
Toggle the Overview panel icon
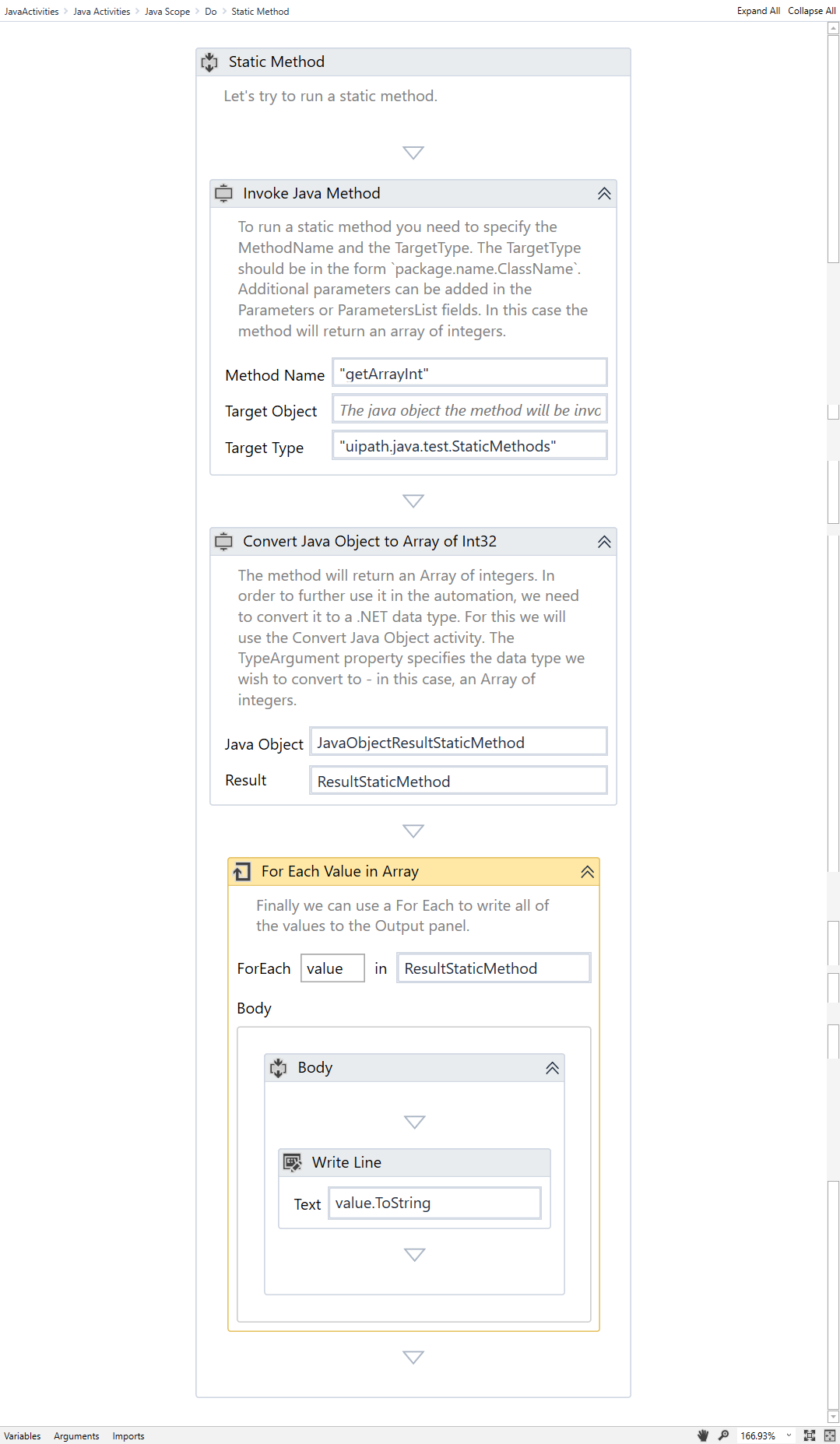tap(830, 1435)
